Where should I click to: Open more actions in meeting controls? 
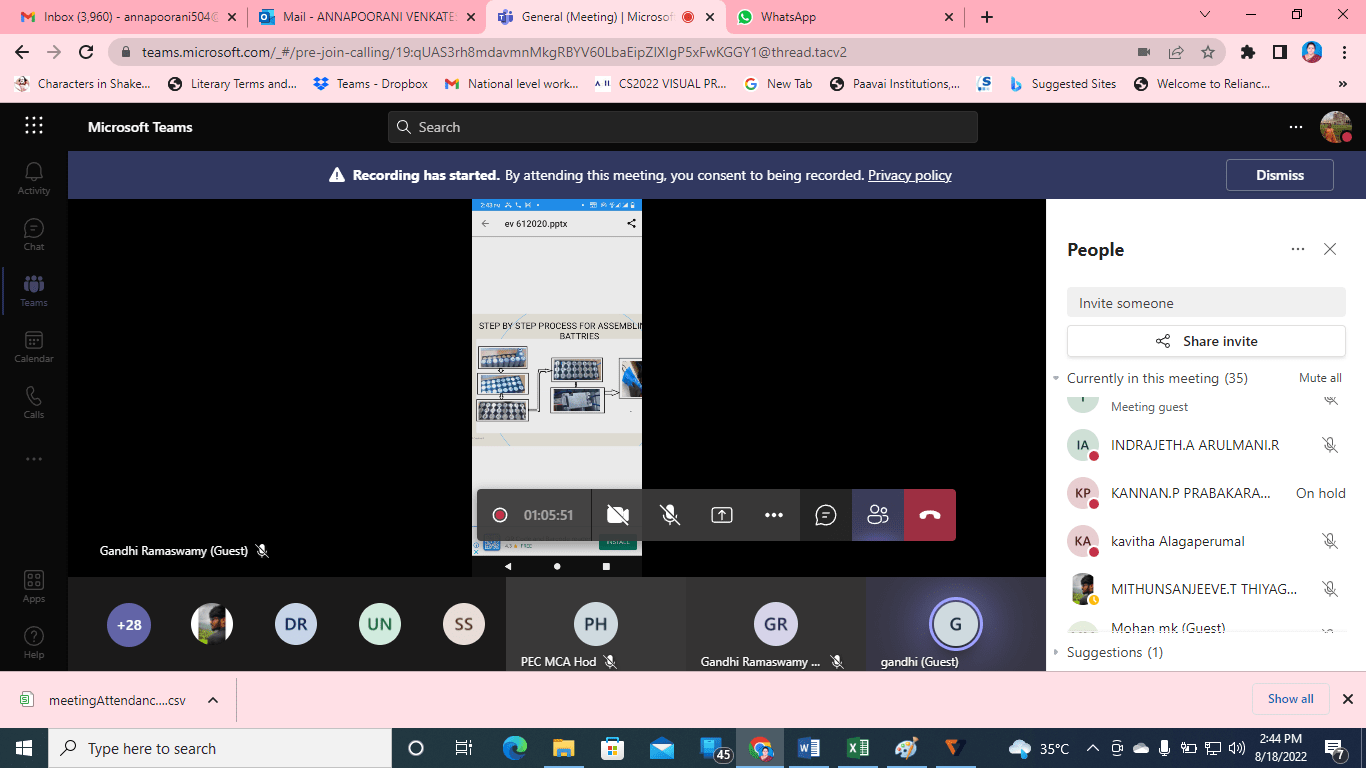point(773,515)
